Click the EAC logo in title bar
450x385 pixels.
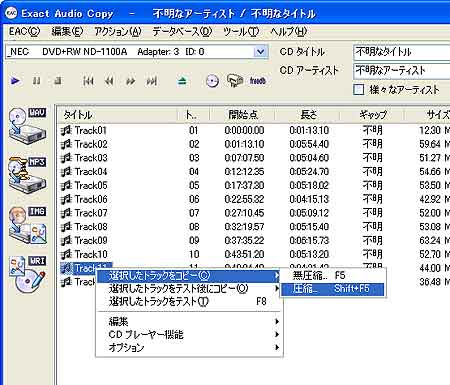point(11,13)
